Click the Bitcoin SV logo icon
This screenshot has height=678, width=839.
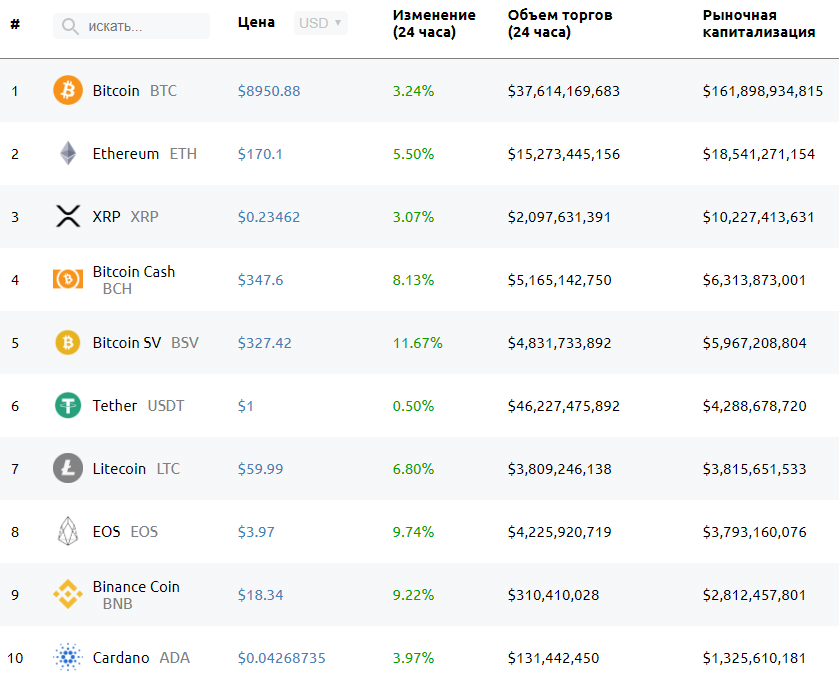[68, 343]
